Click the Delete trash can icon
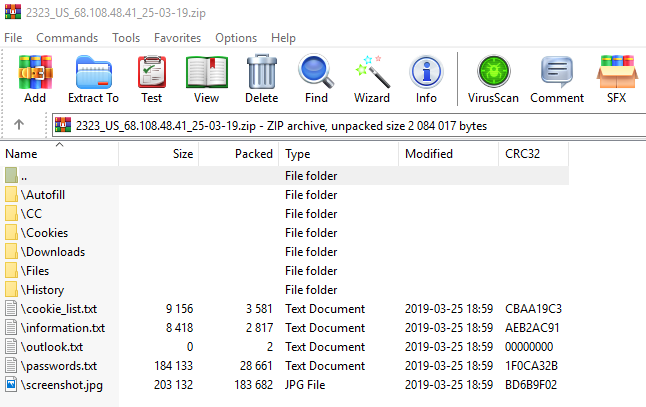Viewport: 646px width, 407px height. tap(262, 72)
